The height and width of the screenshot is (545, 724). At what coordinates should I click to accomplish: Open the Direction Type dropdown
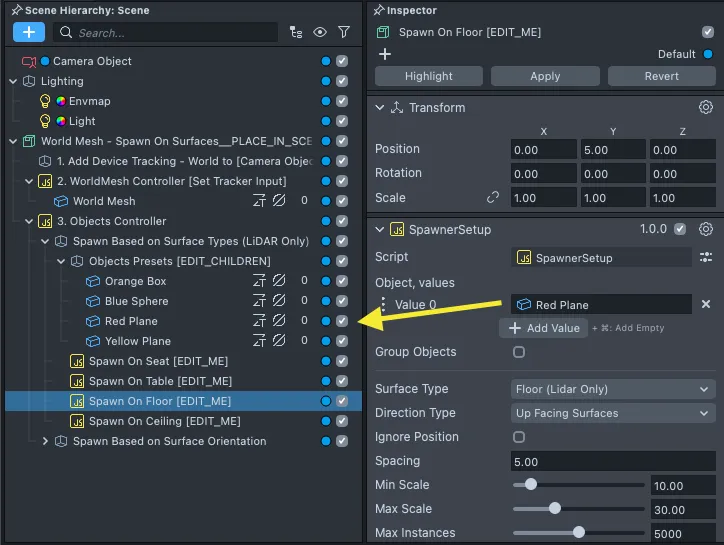pyautogui.click(x=612, y=413)
